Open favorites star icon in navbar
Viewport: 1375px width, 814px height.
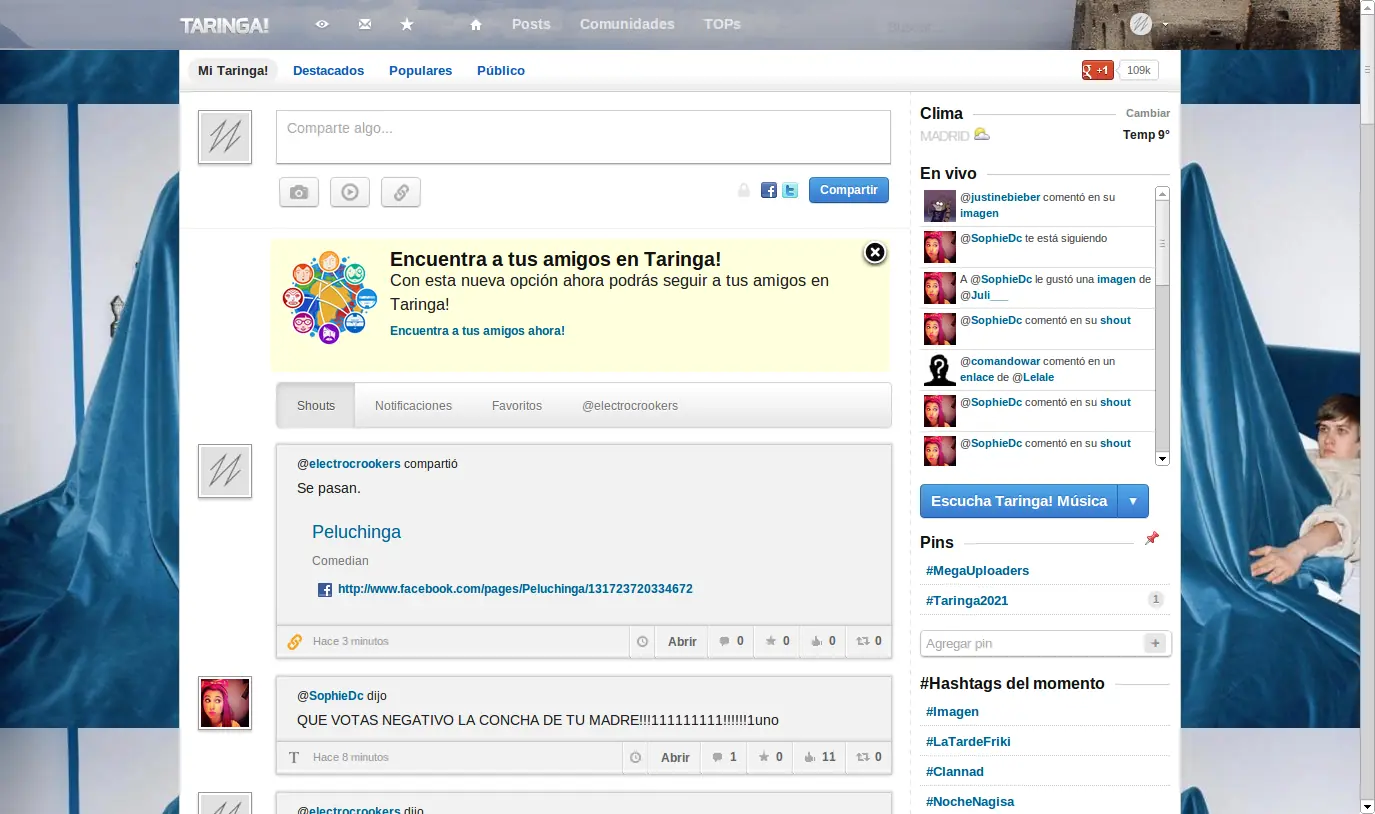click(406, 24)
